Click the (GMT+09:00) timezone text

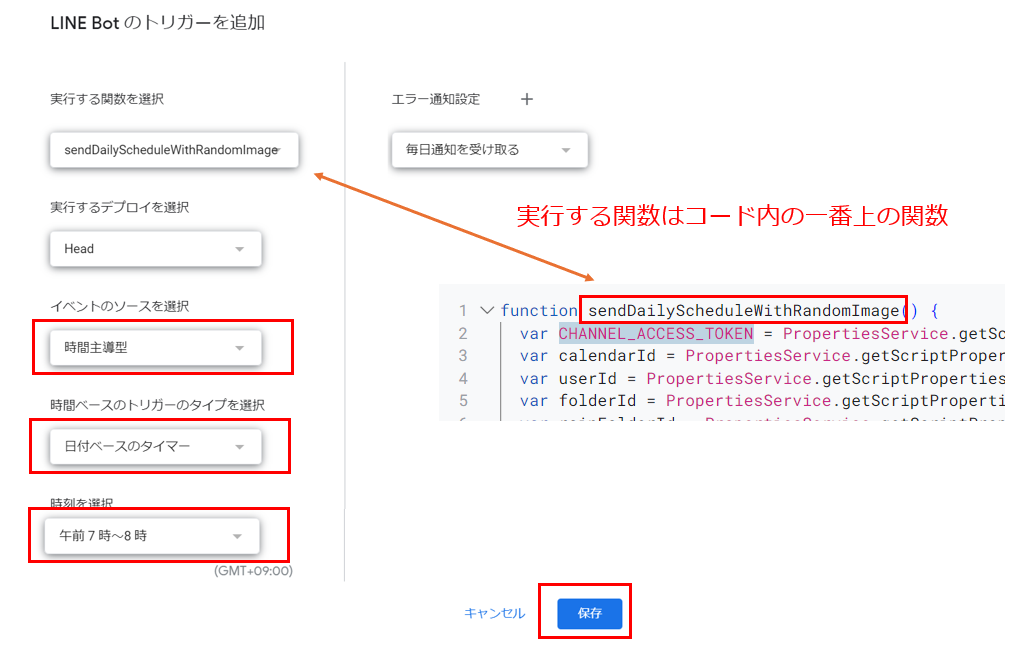253,571
